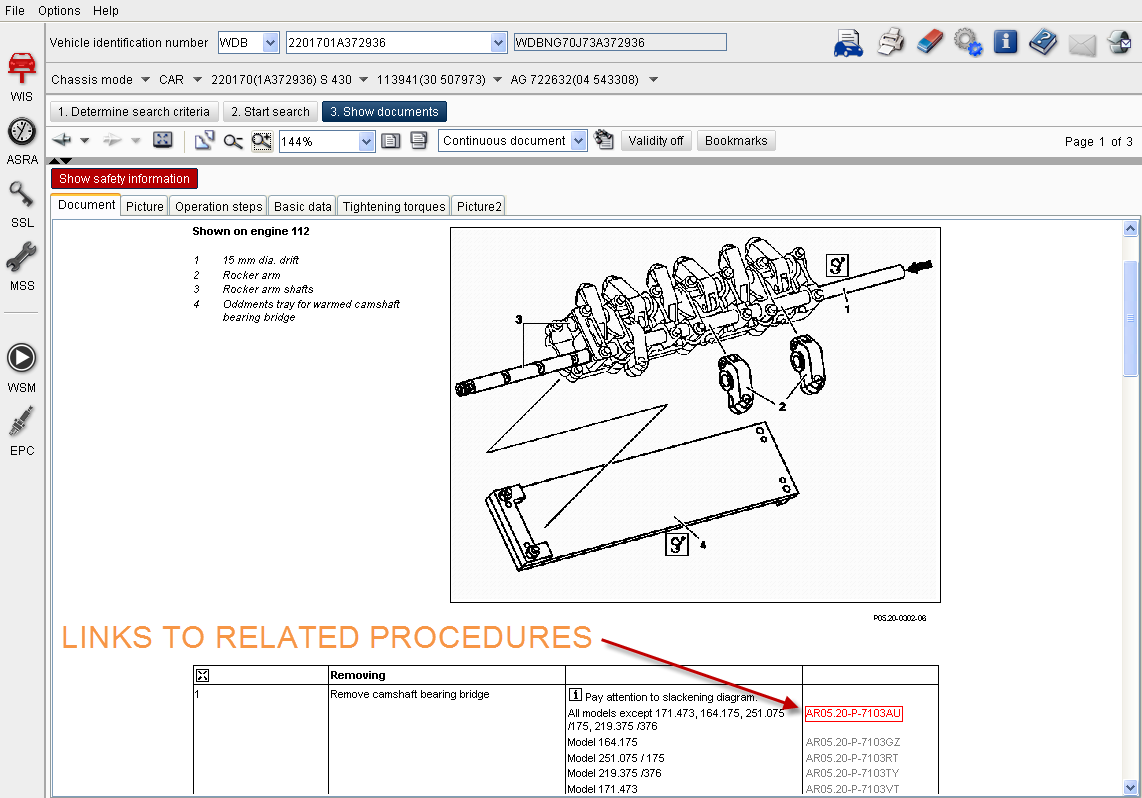Click the single page view icon

(x=391, y=141)
